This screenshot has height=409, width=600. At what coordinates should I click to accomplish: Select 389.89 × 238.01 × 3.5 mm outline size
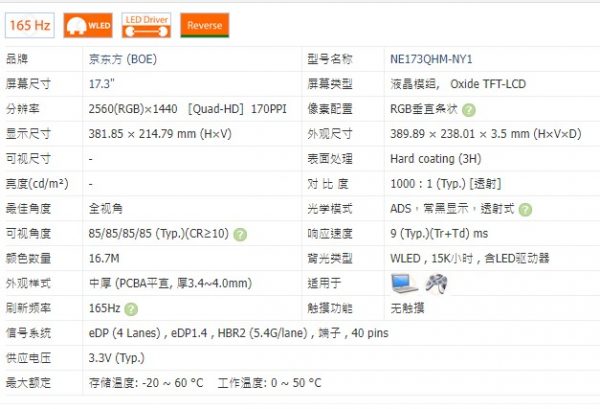[x=486, y=134]
